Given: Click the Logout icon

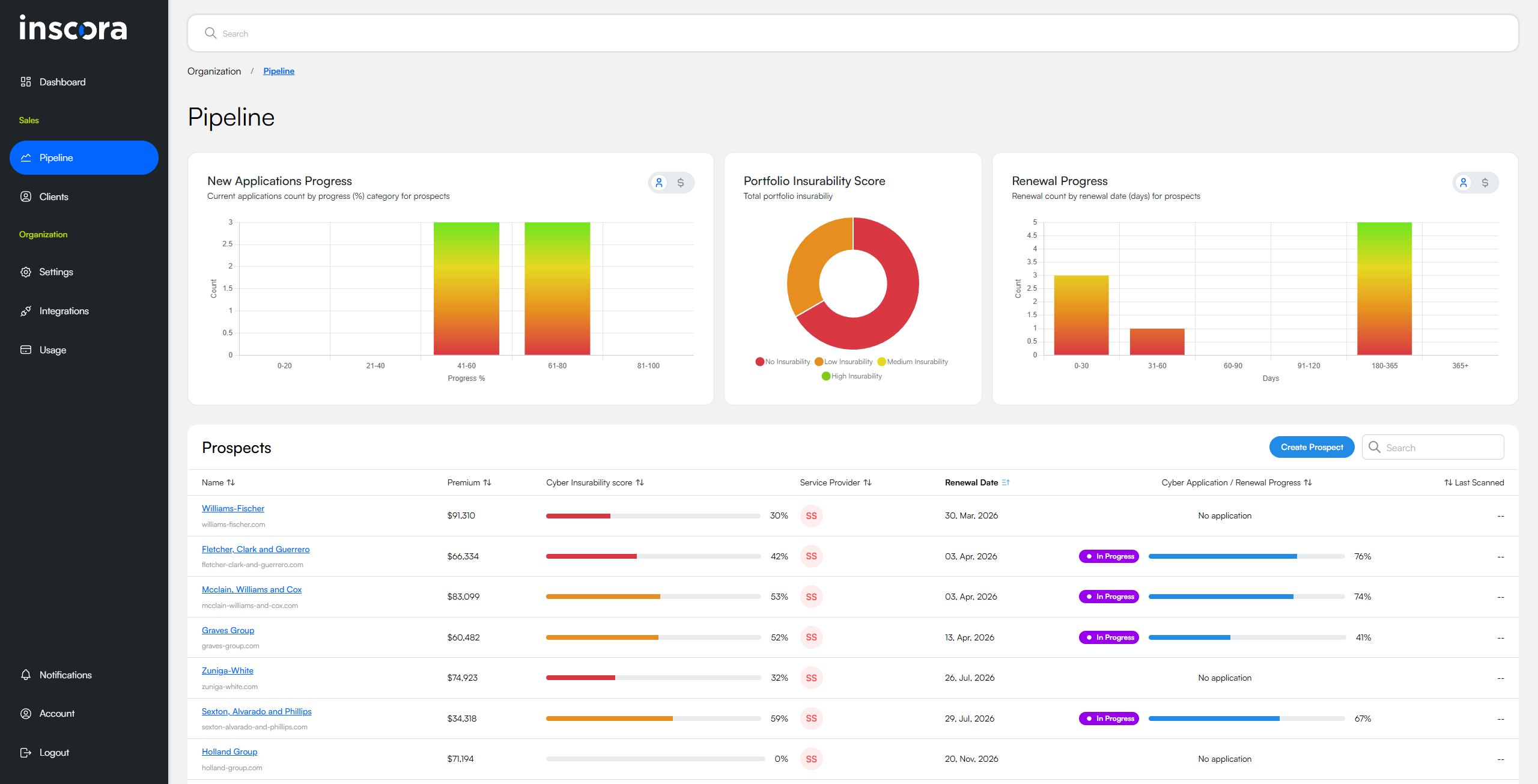Looking at the screenshot, I should click(26, 752).
